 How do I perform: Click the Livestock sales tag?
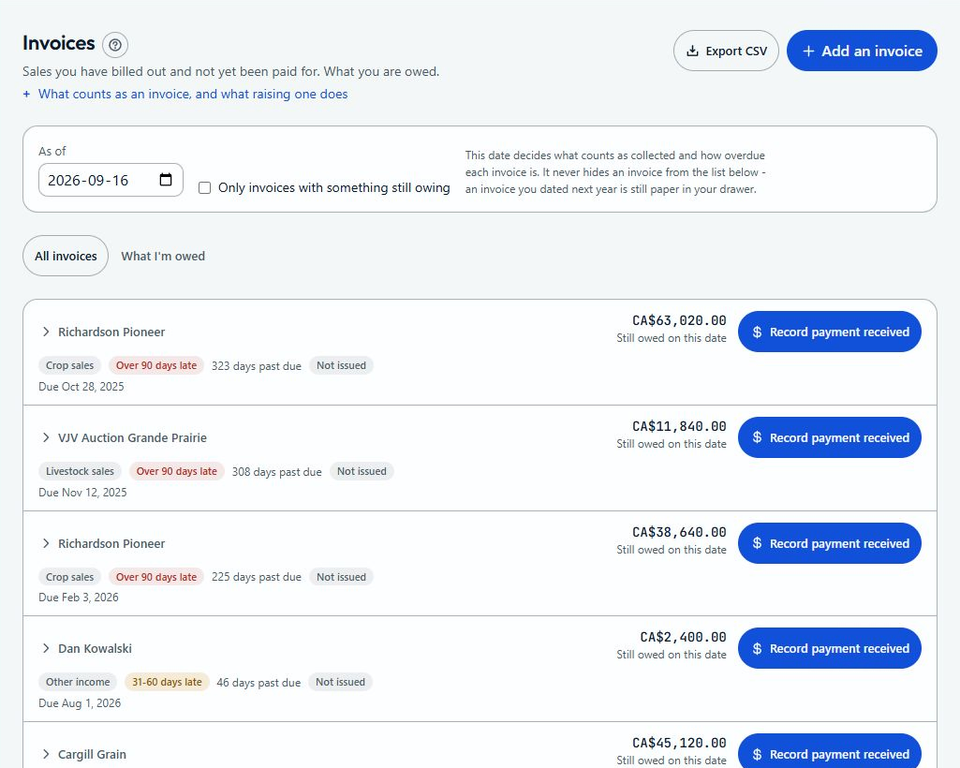pyautogui.click(x=80, y=472)
